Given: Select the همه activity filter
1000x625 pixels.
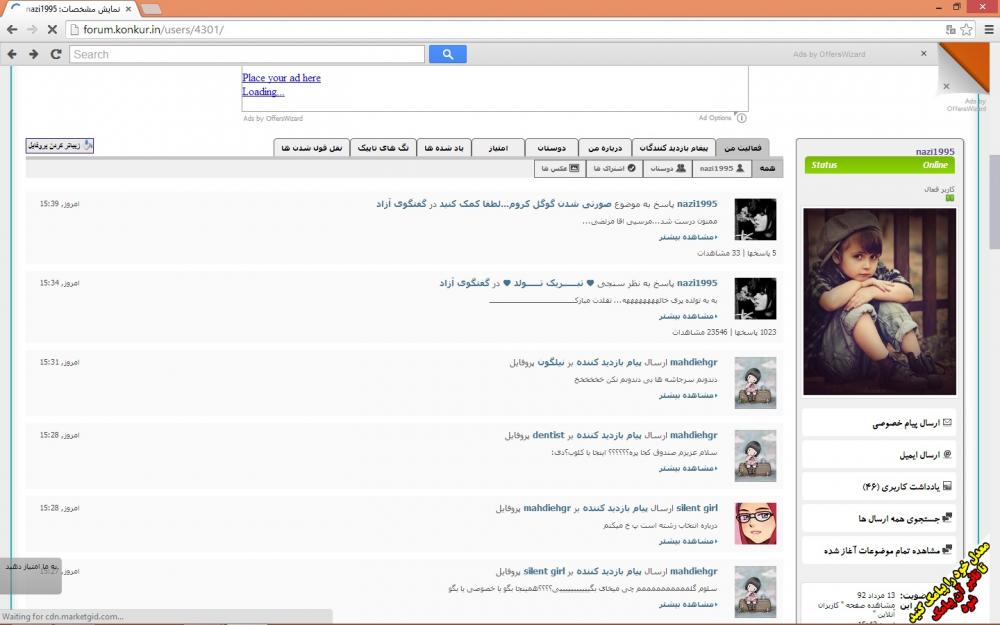Looking at the screenshot, I should [x=767, y=168].
